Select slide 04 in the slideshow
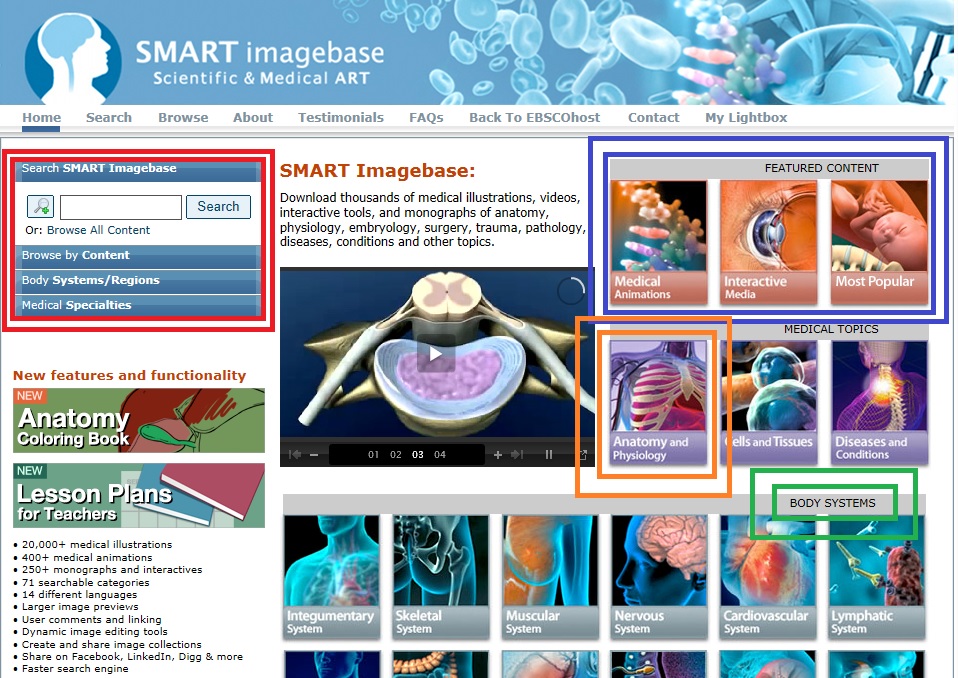The width and height of the screenshot is (958, 678). (440, 454)
